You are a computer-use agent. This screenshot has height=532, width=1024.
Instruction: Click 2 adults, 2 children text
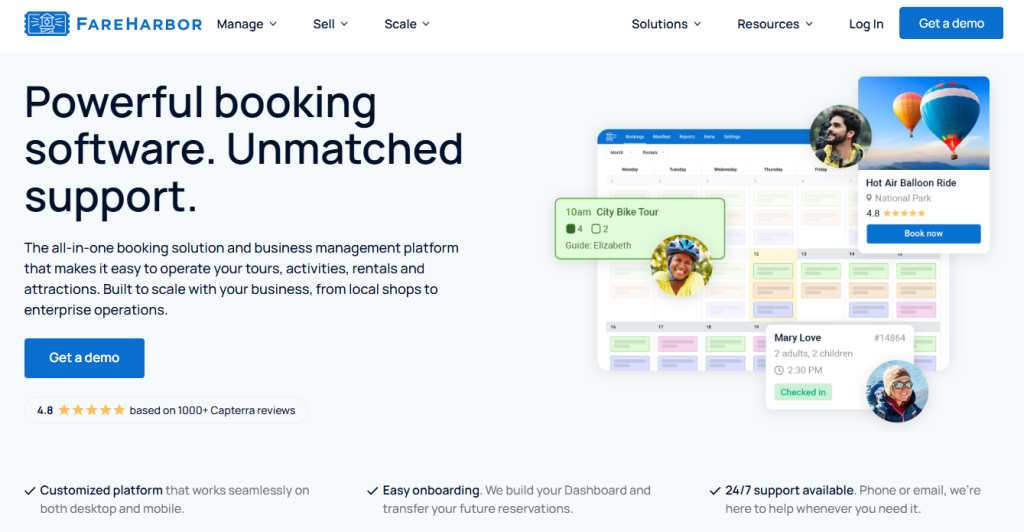click(813, 354)
